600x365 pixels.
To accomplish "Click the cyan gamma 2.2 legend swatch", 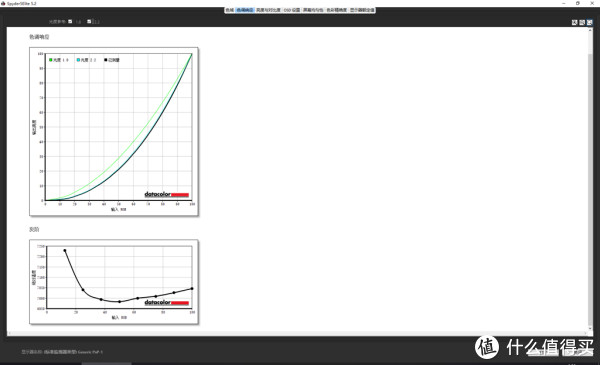I will click(78, 60).
